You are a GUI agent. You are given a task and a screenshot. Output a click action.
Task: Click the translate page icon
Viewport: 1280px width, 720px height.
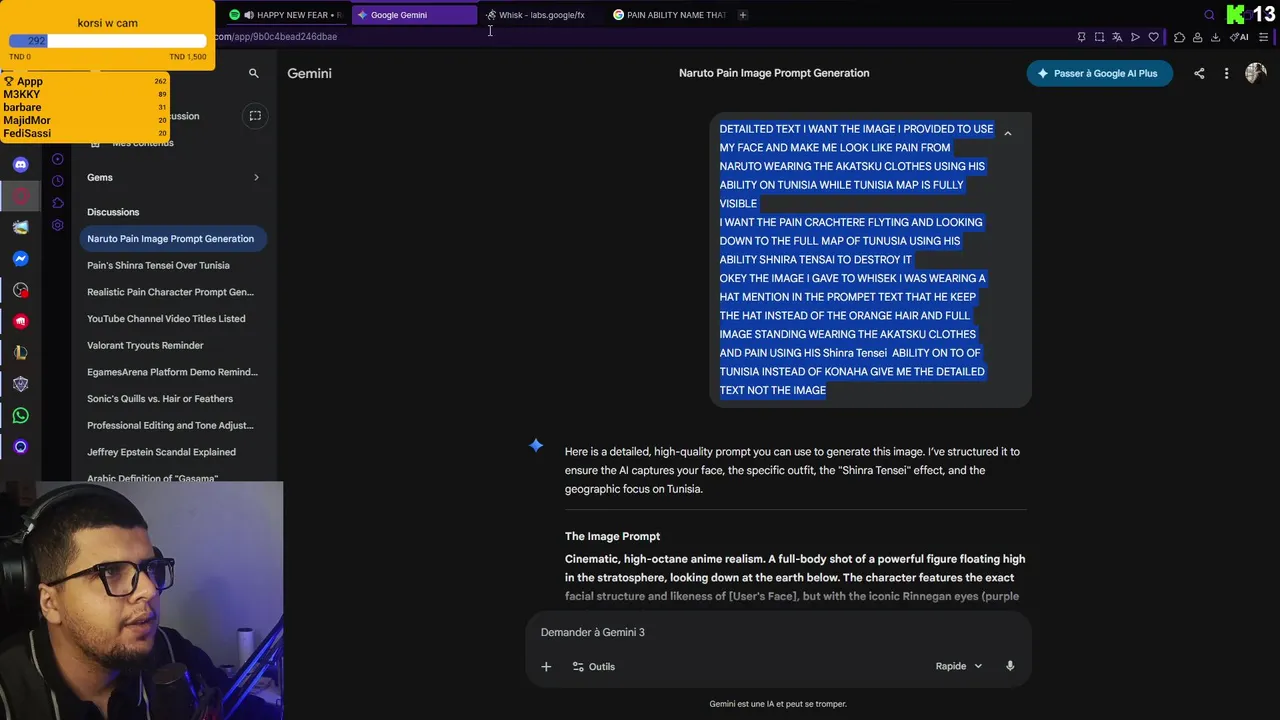pos(1117,37)
